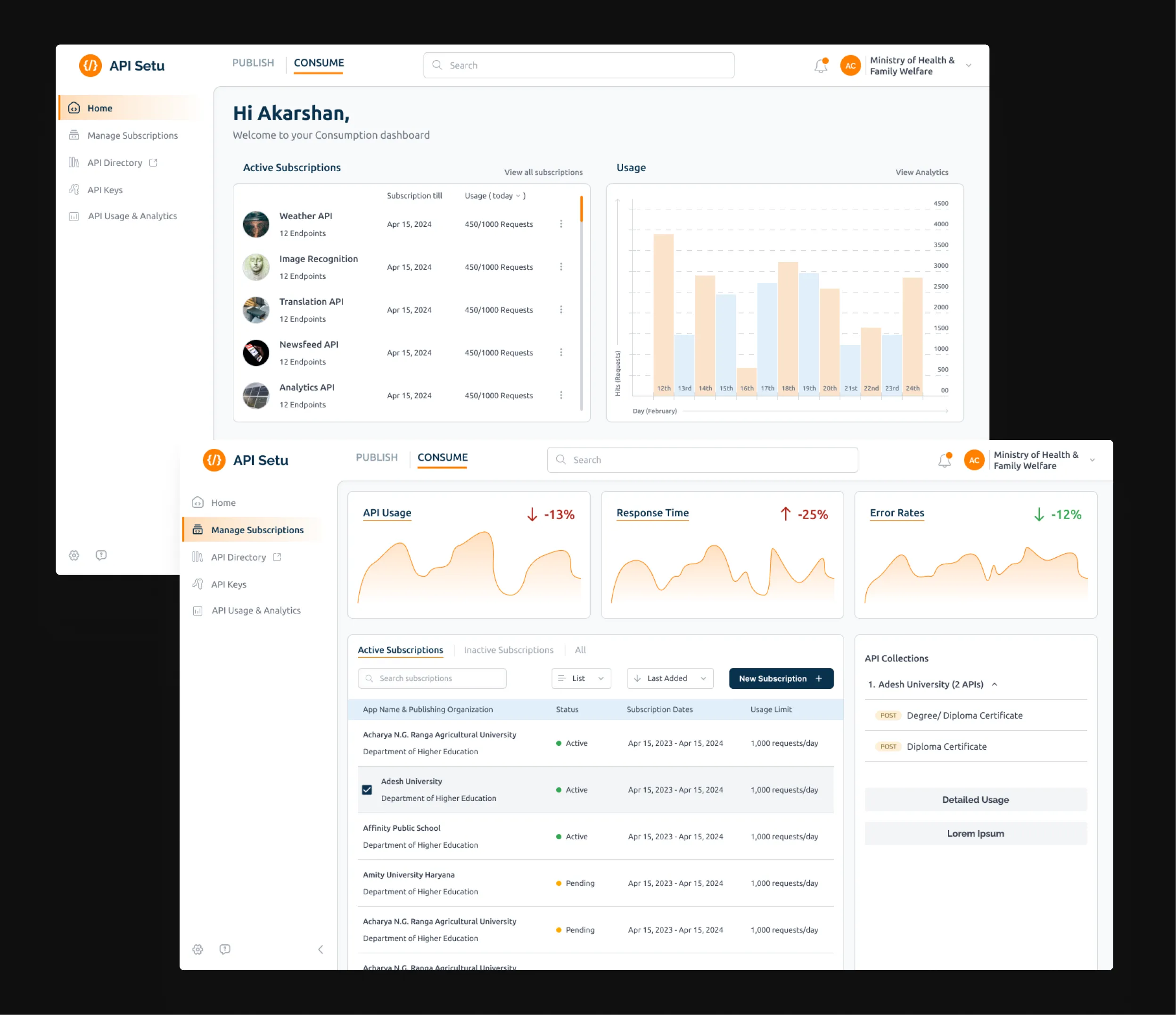Open help icon in front window sidebar
The height and width of the screenshot is (1015, 1176).
tap(225, 949)
